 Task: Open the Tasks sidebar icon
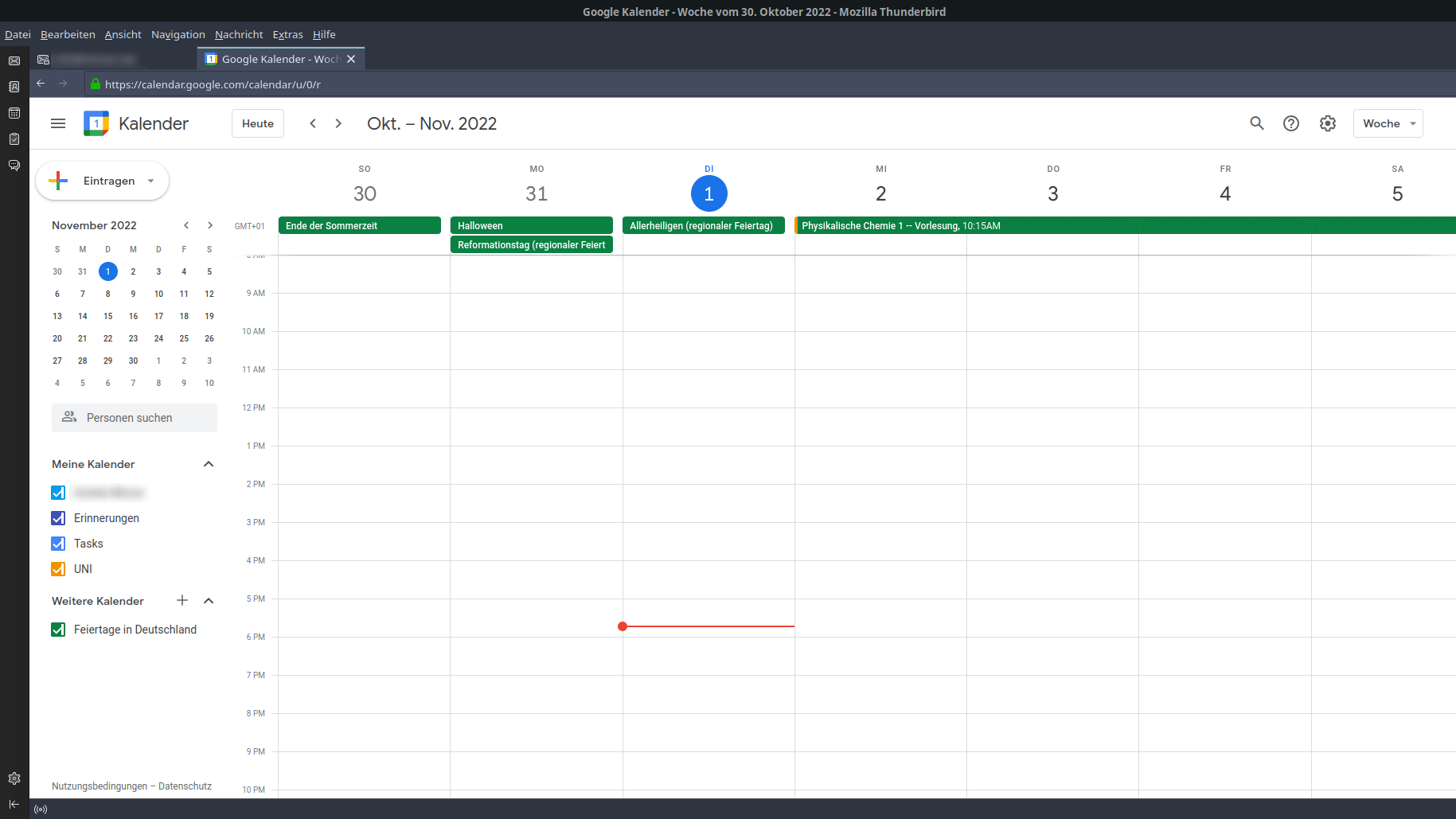coord(14,139)
